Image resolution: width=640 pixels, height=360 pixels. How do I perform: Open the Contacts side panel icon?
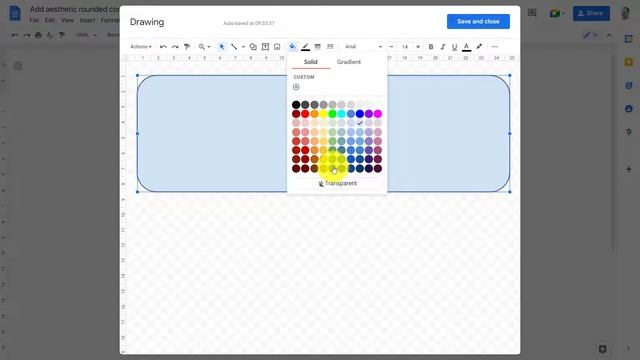tap(629, 109)
